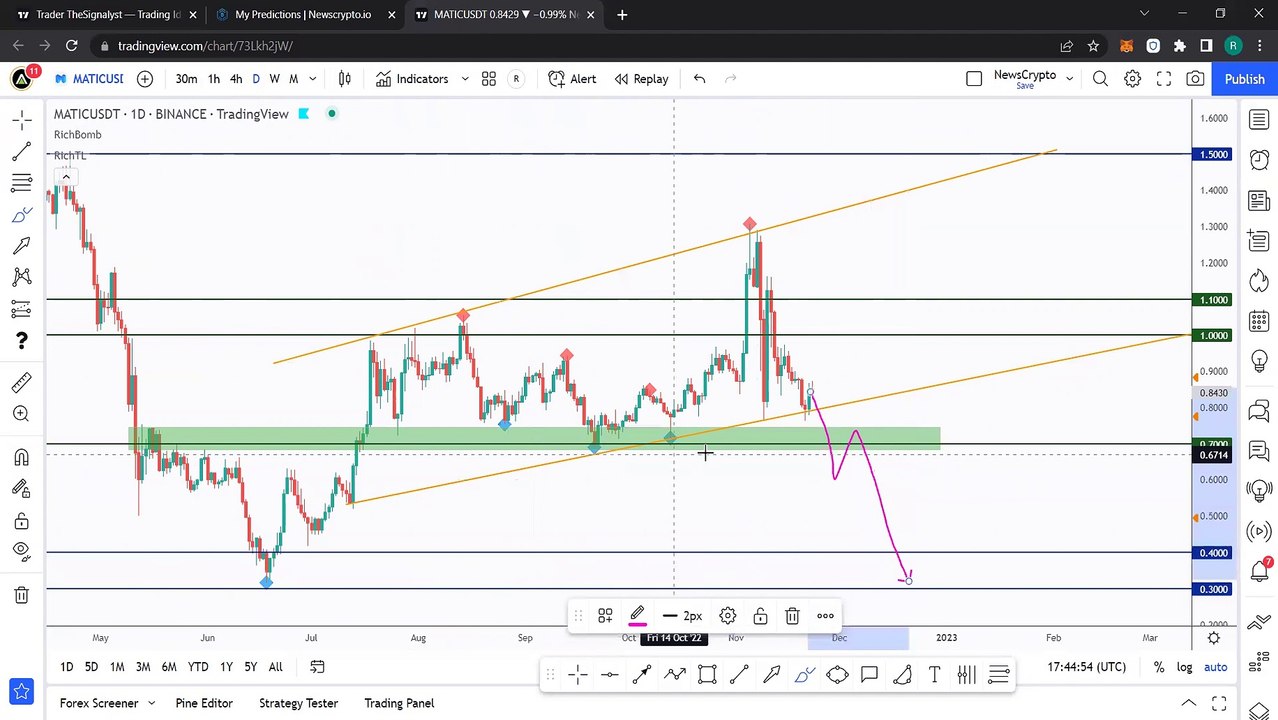
Task: Open the object tree at bottom left
Action: (21, 690)
